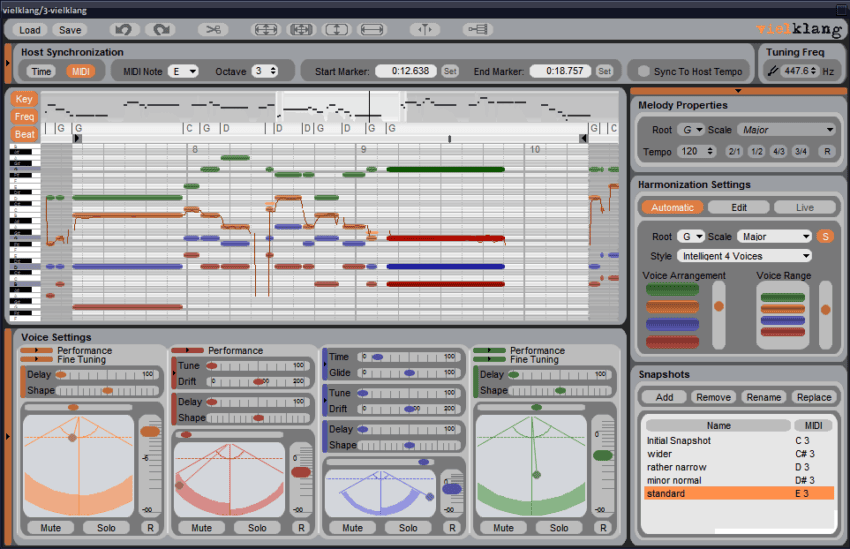Click the tuning fork icon

click(772, 71)
